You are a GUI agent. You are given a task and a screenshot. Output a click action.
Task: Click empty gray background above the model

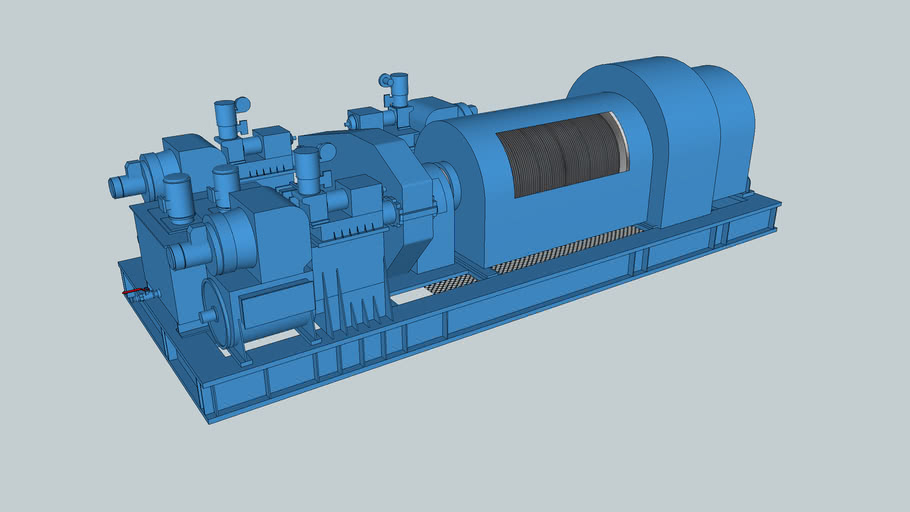(450, 40)
